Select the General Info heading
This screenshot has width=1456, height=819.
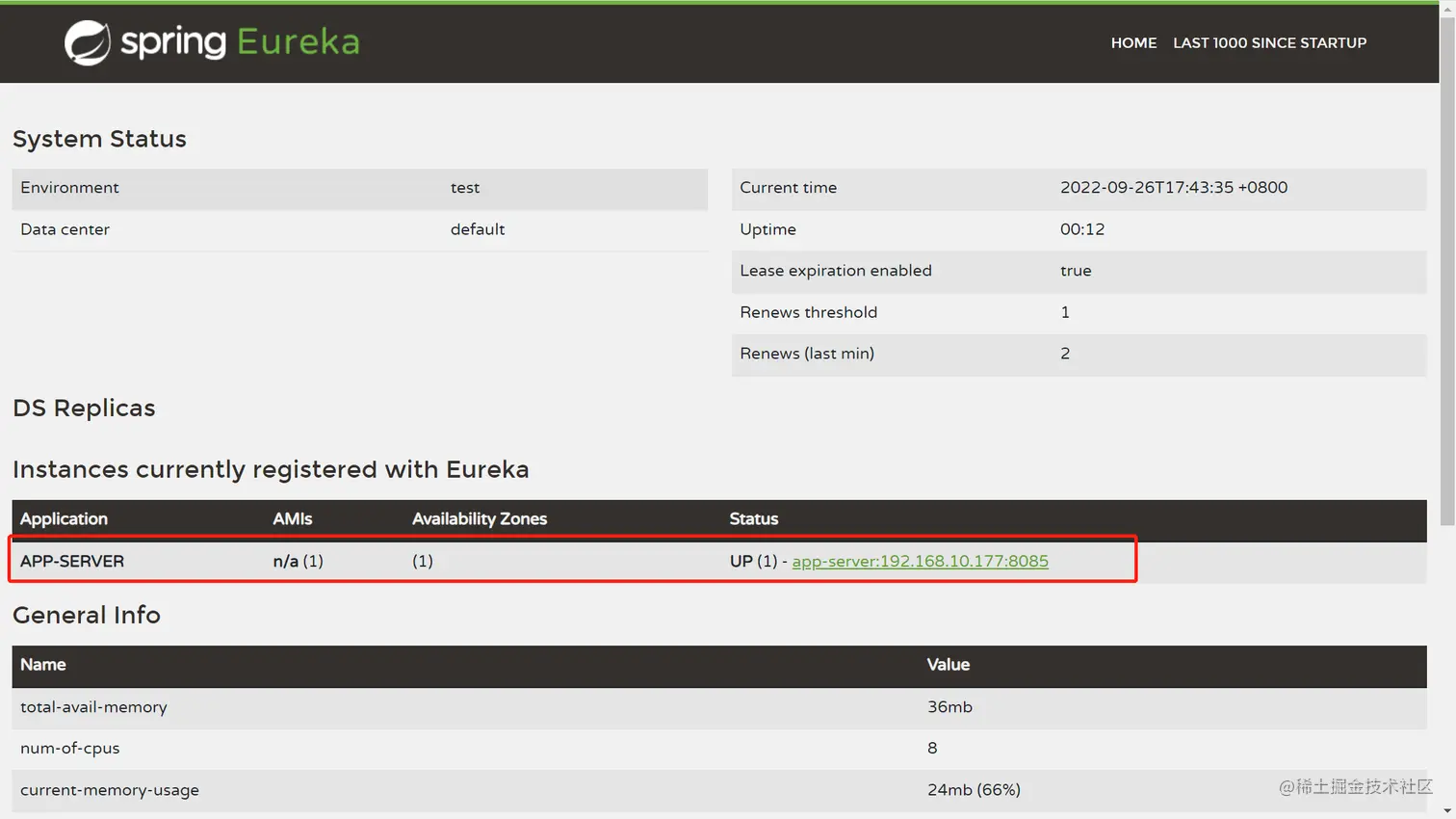point(87,615)
